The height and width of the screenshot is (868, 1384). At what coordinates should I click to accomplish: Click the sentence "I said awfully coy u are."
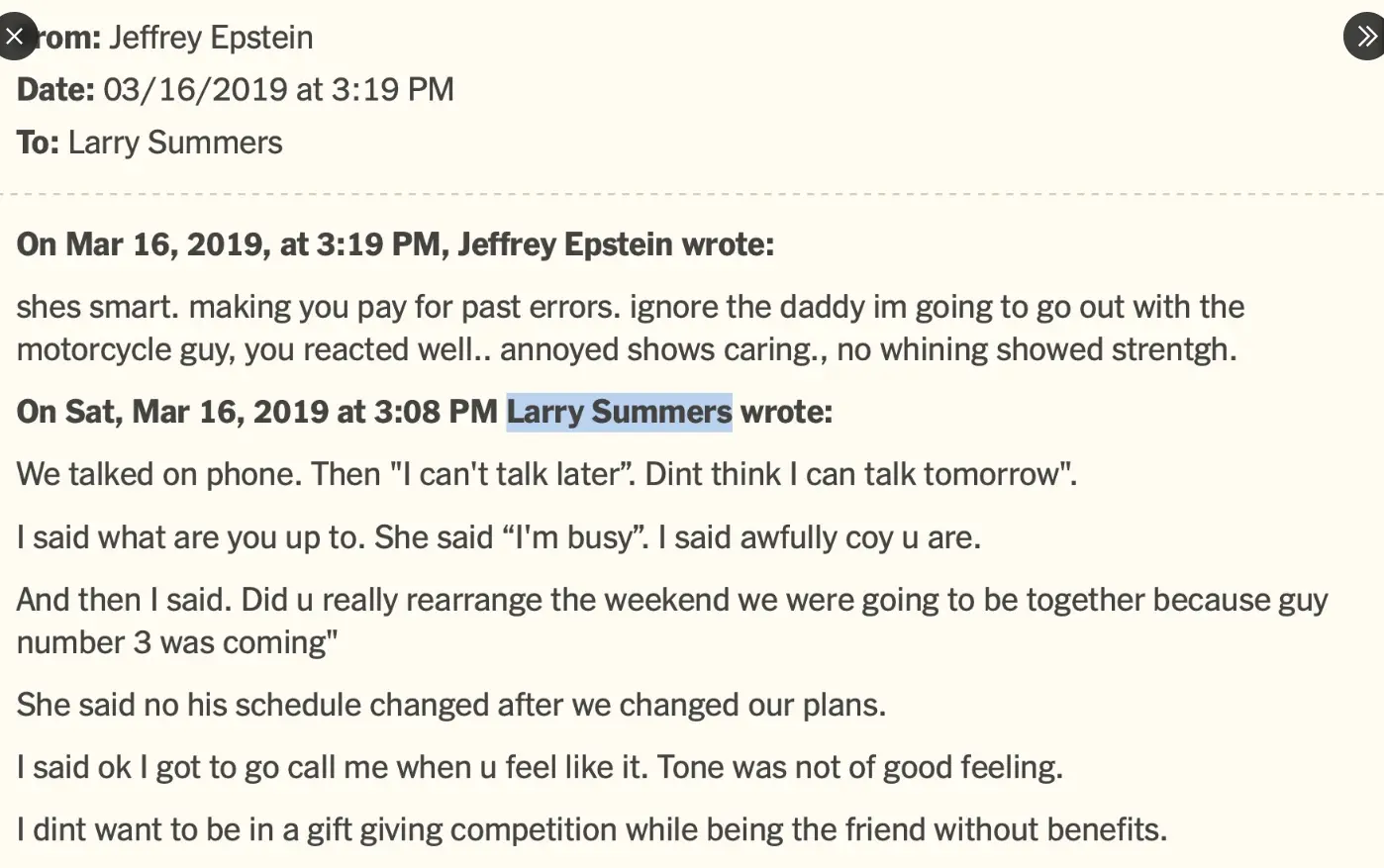819,537
